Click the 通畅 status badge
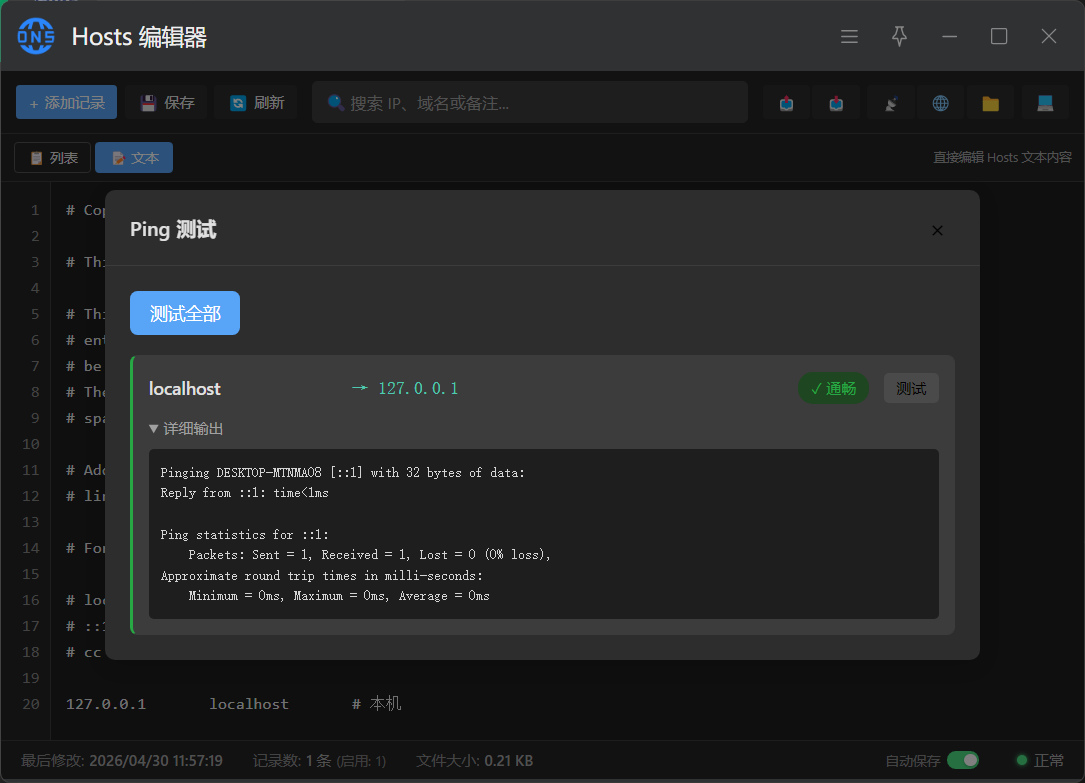 833,388
